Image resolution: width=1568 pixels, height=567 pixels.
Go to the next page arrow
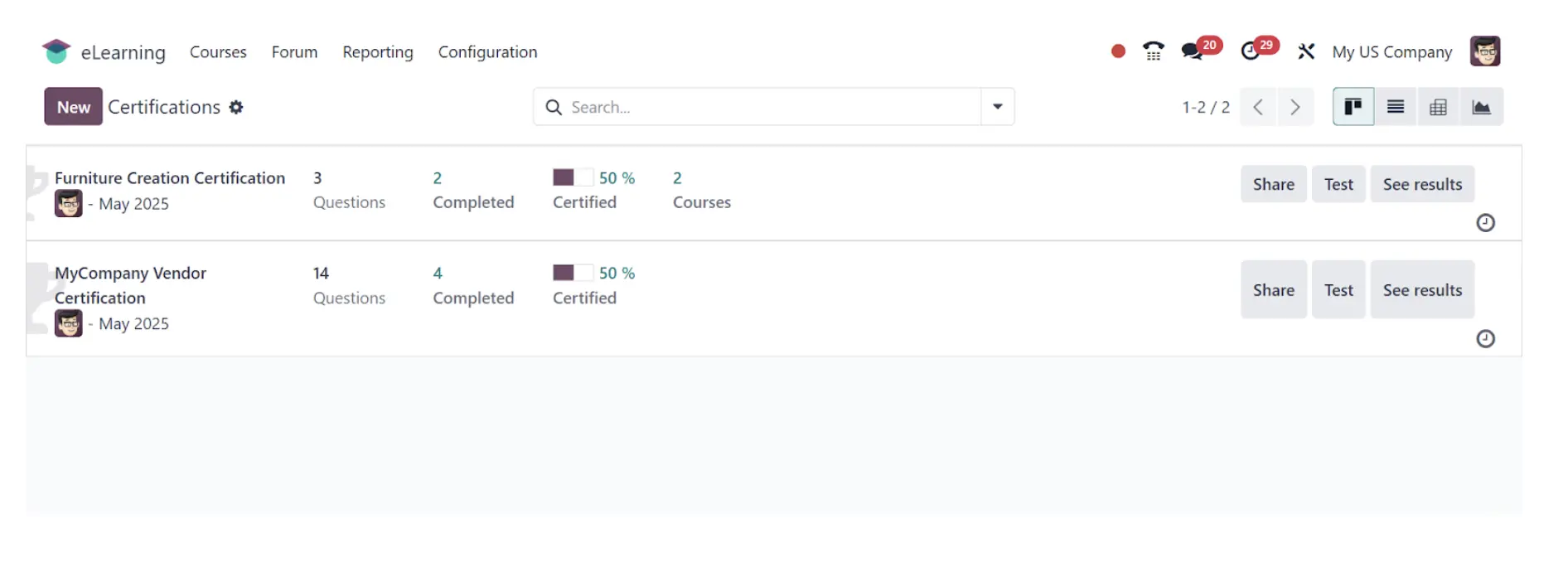click(1295, 107)
